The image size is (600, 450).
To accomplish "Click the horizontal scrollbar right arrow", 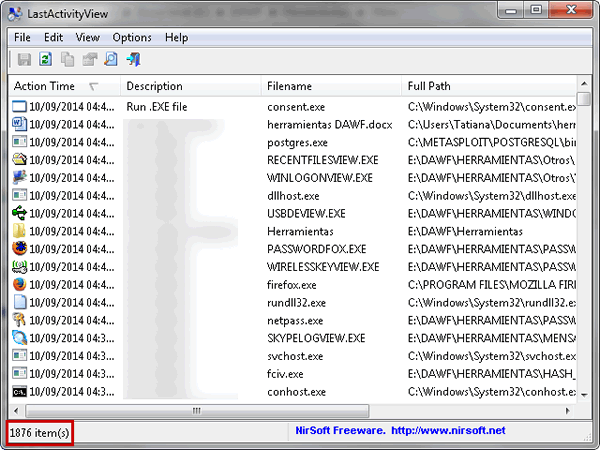I will [x=567, y=411].
